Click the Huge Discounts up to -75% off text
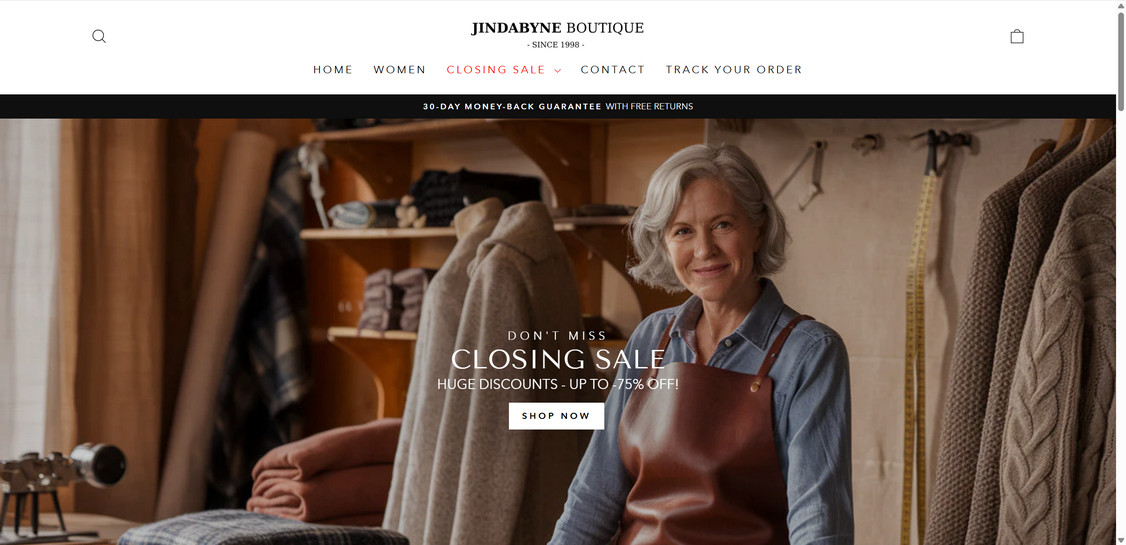1126x545 pixels. click(558, 384)
